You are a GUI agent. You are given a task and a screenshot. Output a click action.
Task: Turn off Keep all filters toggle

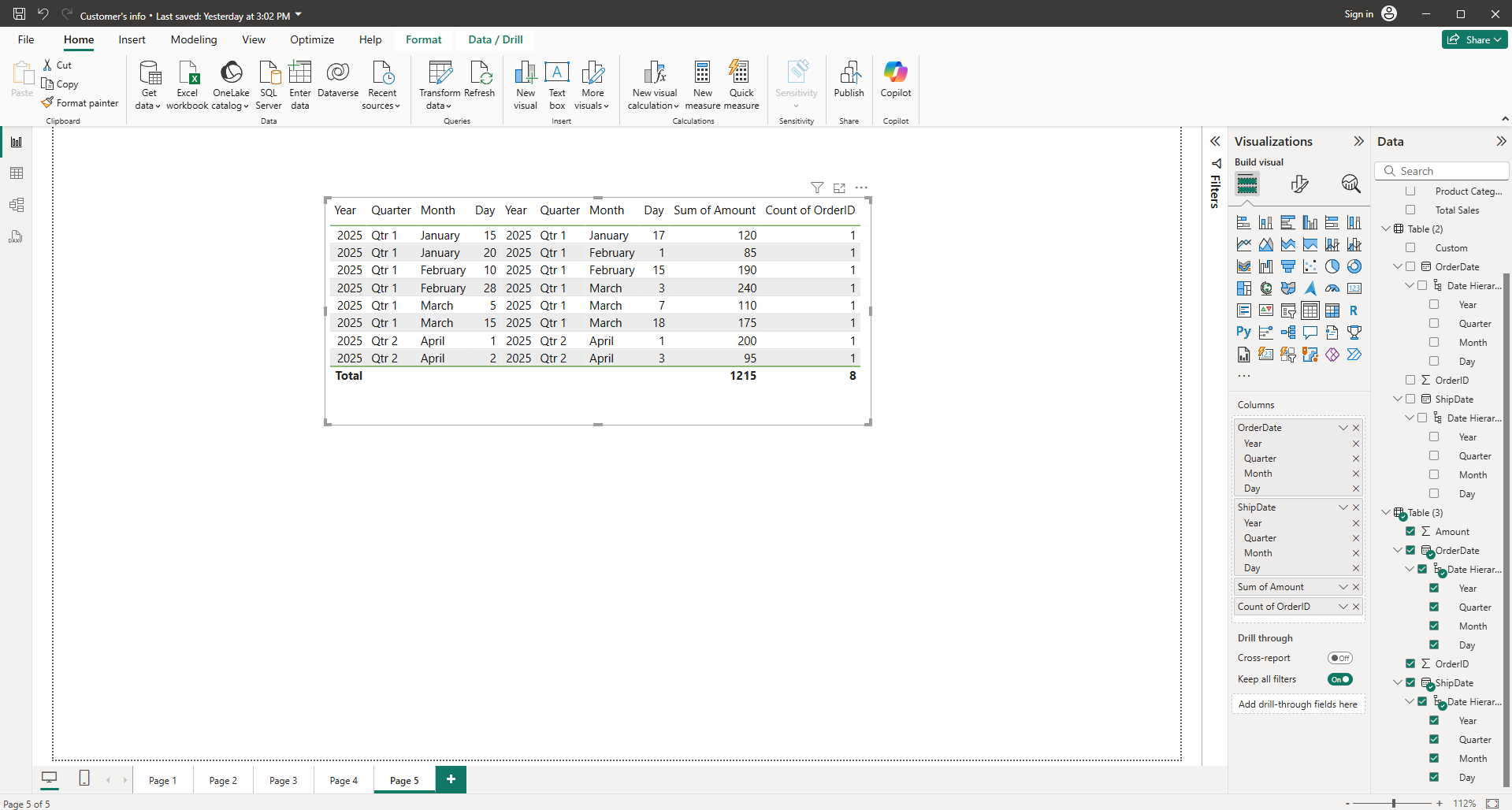click(1339, 679)
